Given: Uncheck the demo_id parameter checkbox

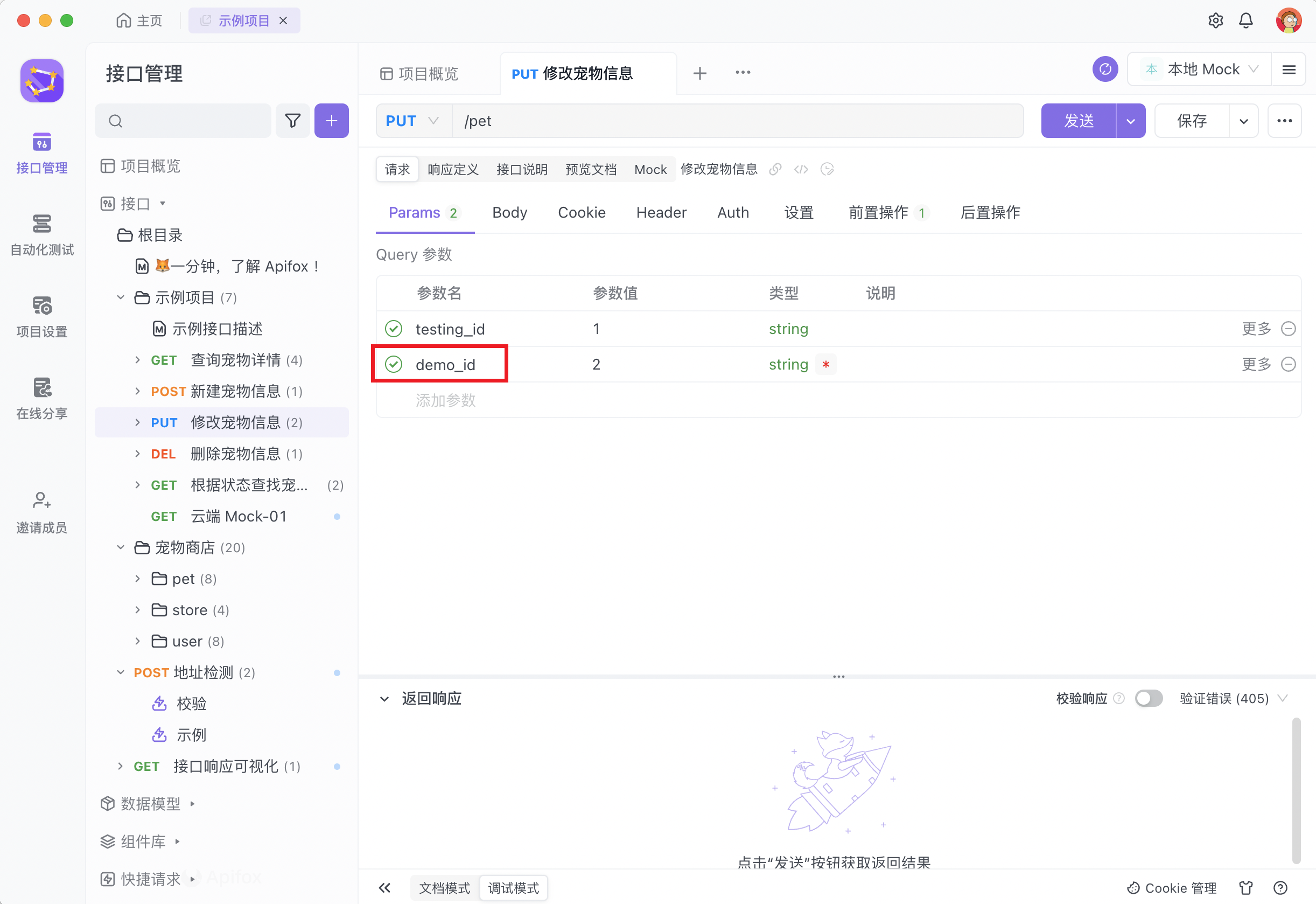Looking at the screenshot, I should click(x=394, y=364).
